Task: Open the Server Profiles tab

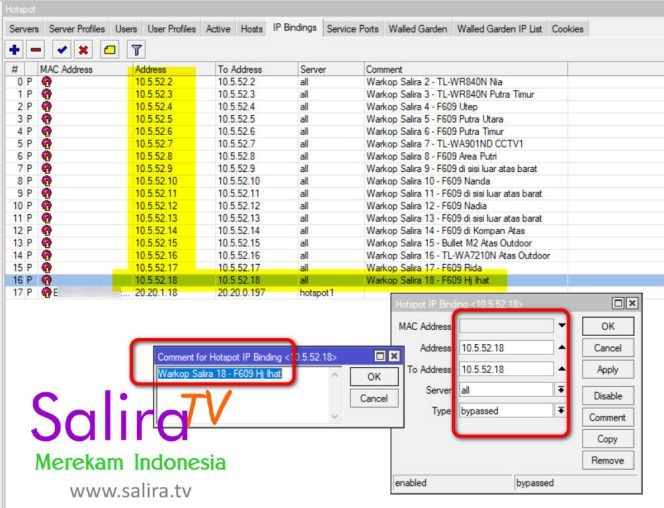Action: [x=78, y=29]
